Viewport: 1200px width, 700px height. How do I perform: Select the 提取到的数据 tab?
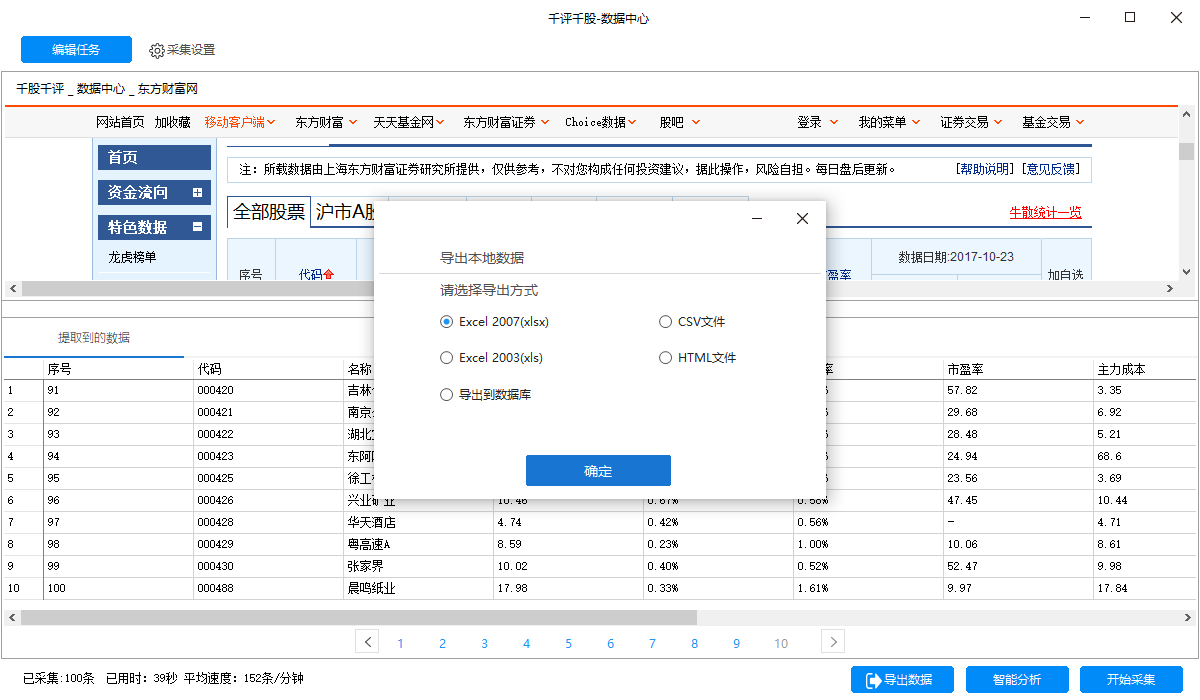(x=94, y=337)
